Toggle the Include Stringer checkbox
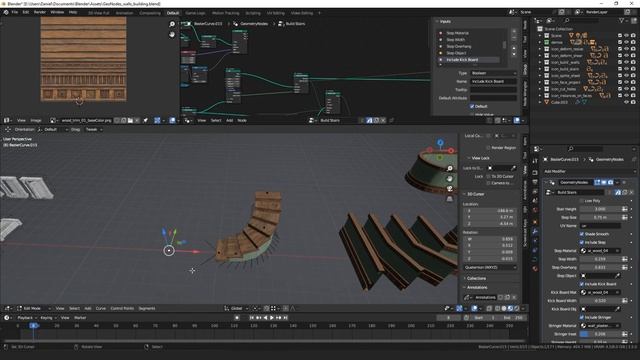Viewport: 640px width, 360px height. pos(582,317)
